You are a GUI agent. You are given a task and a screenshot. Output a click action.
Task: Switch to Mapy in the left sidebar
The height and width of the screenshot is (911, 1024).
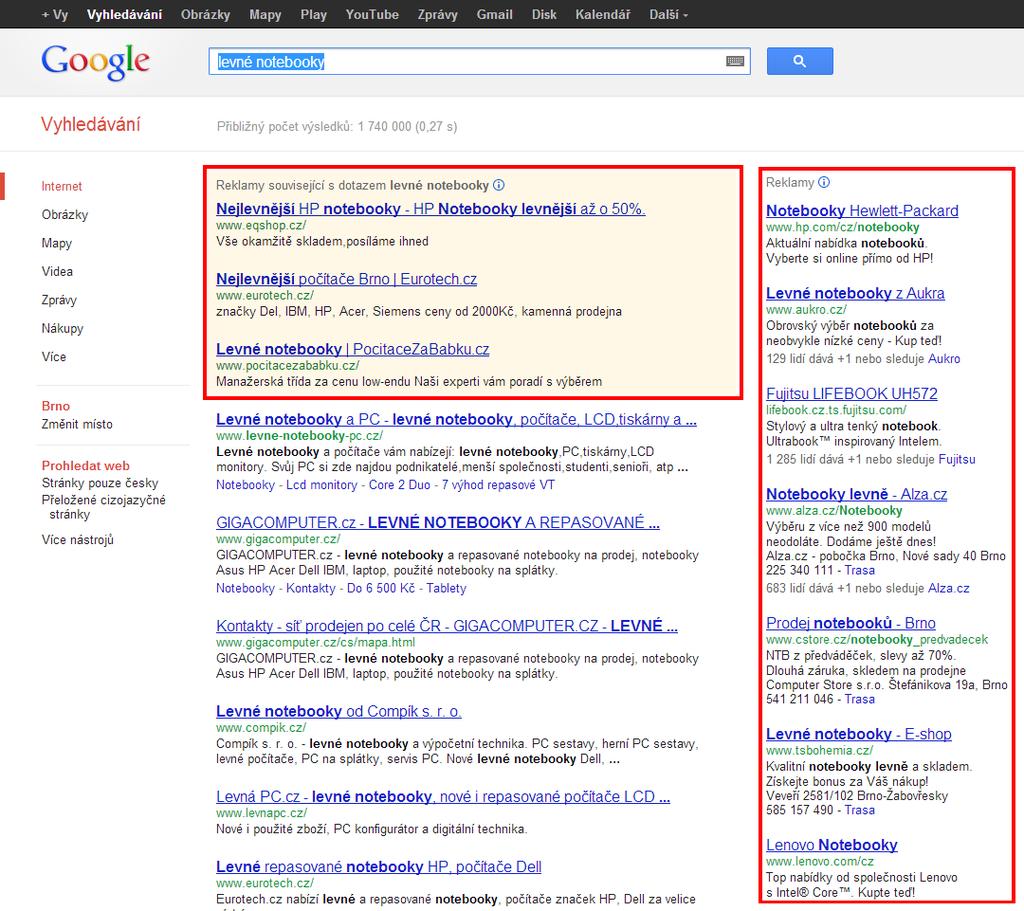pyautogui.click(x=57, y=244)
